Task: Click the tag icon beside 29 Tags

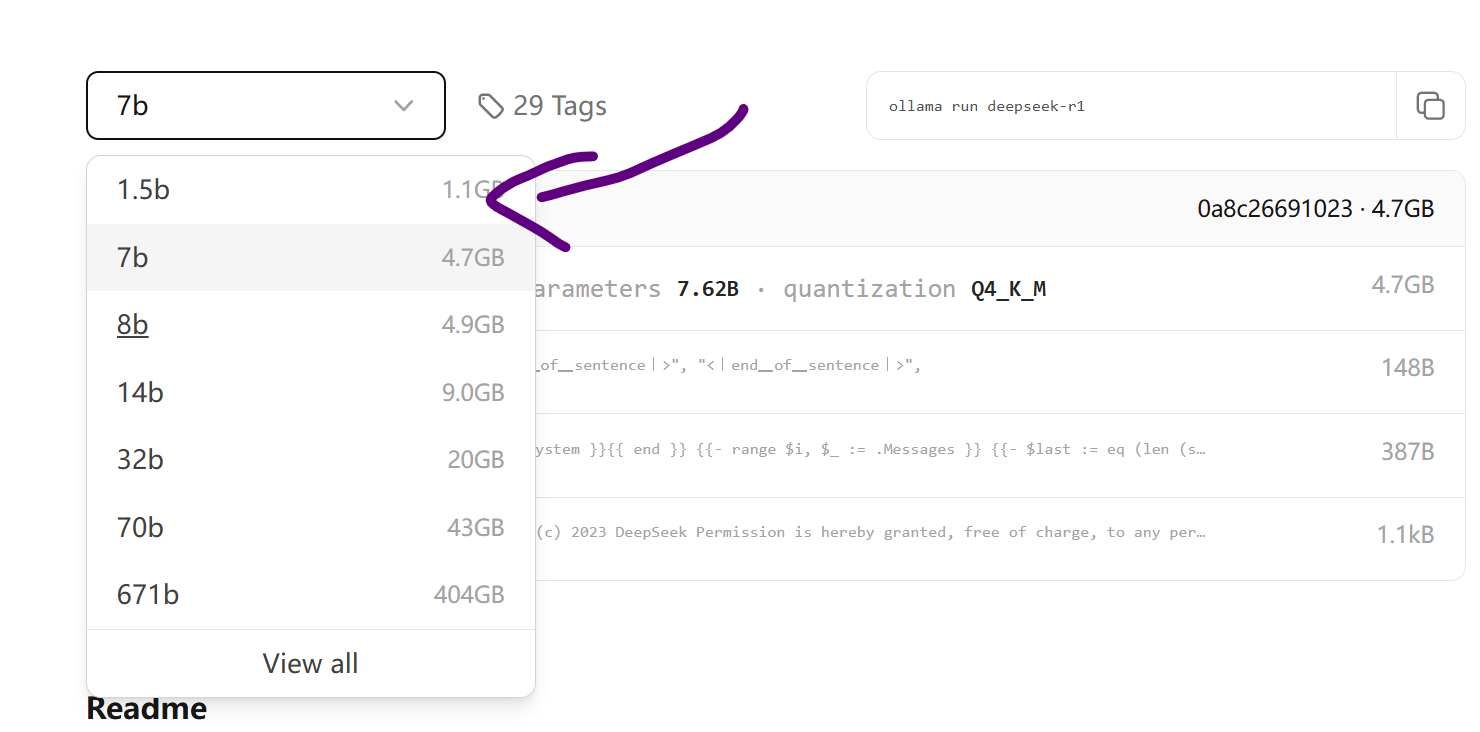Action: 490,106
